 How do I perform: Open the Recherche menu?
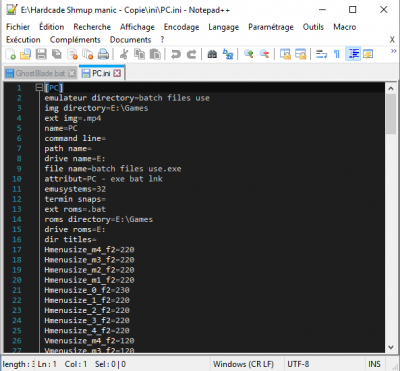92,27
